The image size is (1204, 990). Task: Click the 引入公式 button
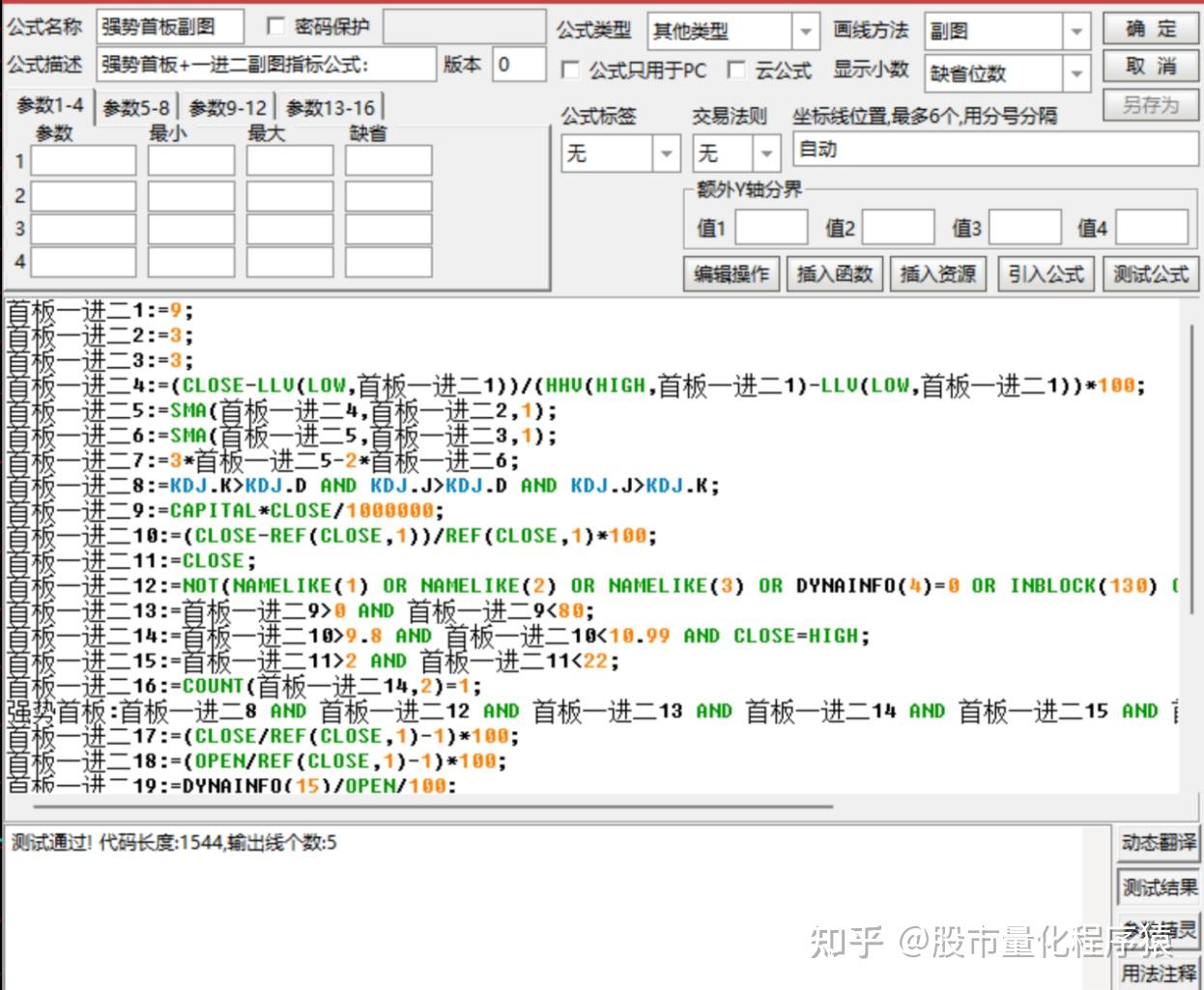point(1046,274)
